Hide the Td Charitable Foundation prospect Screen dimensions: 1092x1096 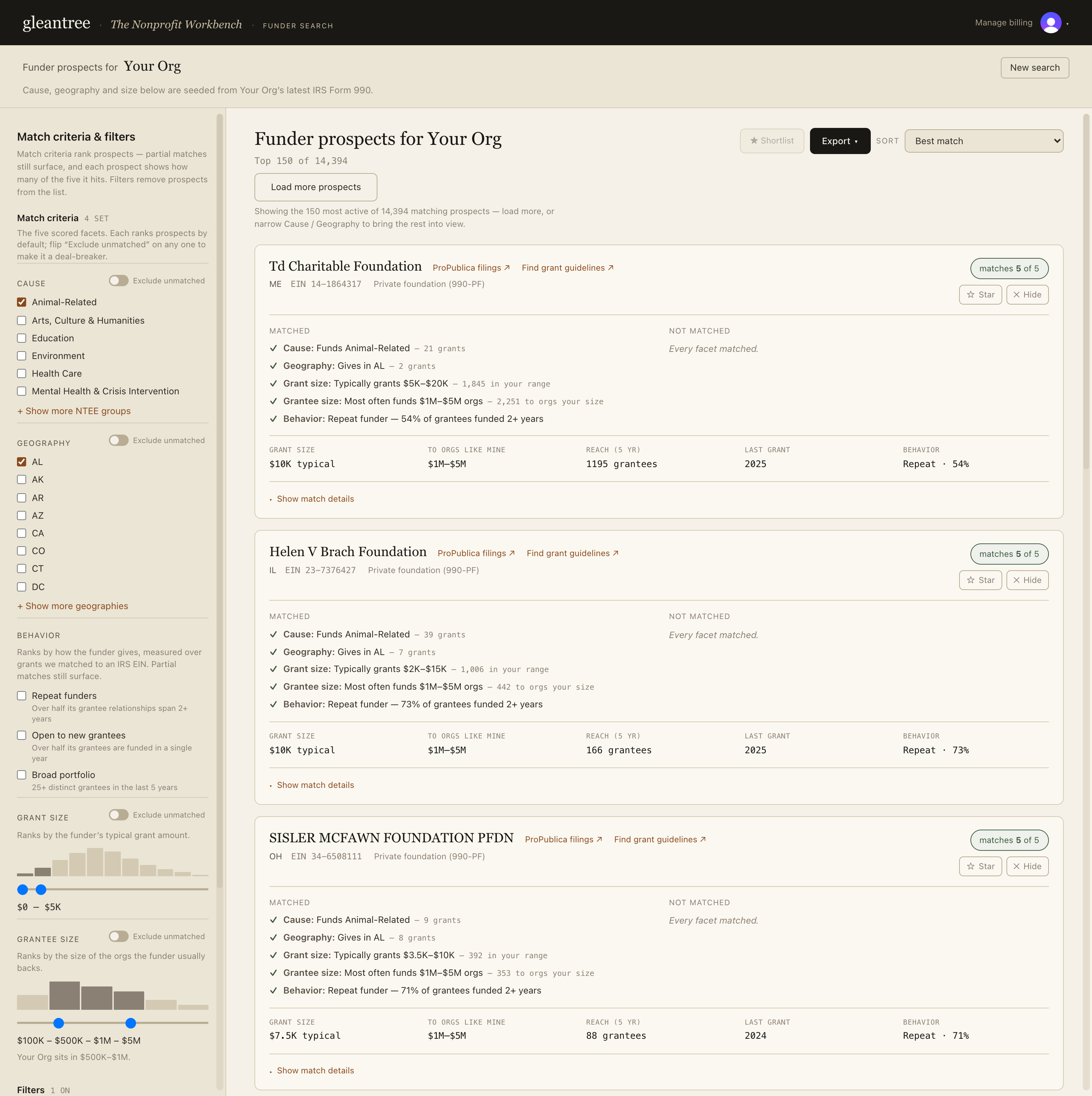tap(1027, 294)
